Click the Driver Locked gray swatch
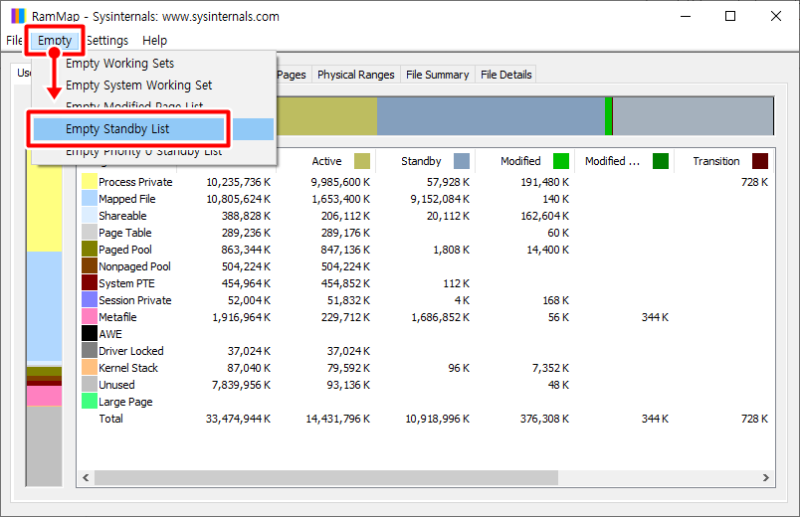 89,350
